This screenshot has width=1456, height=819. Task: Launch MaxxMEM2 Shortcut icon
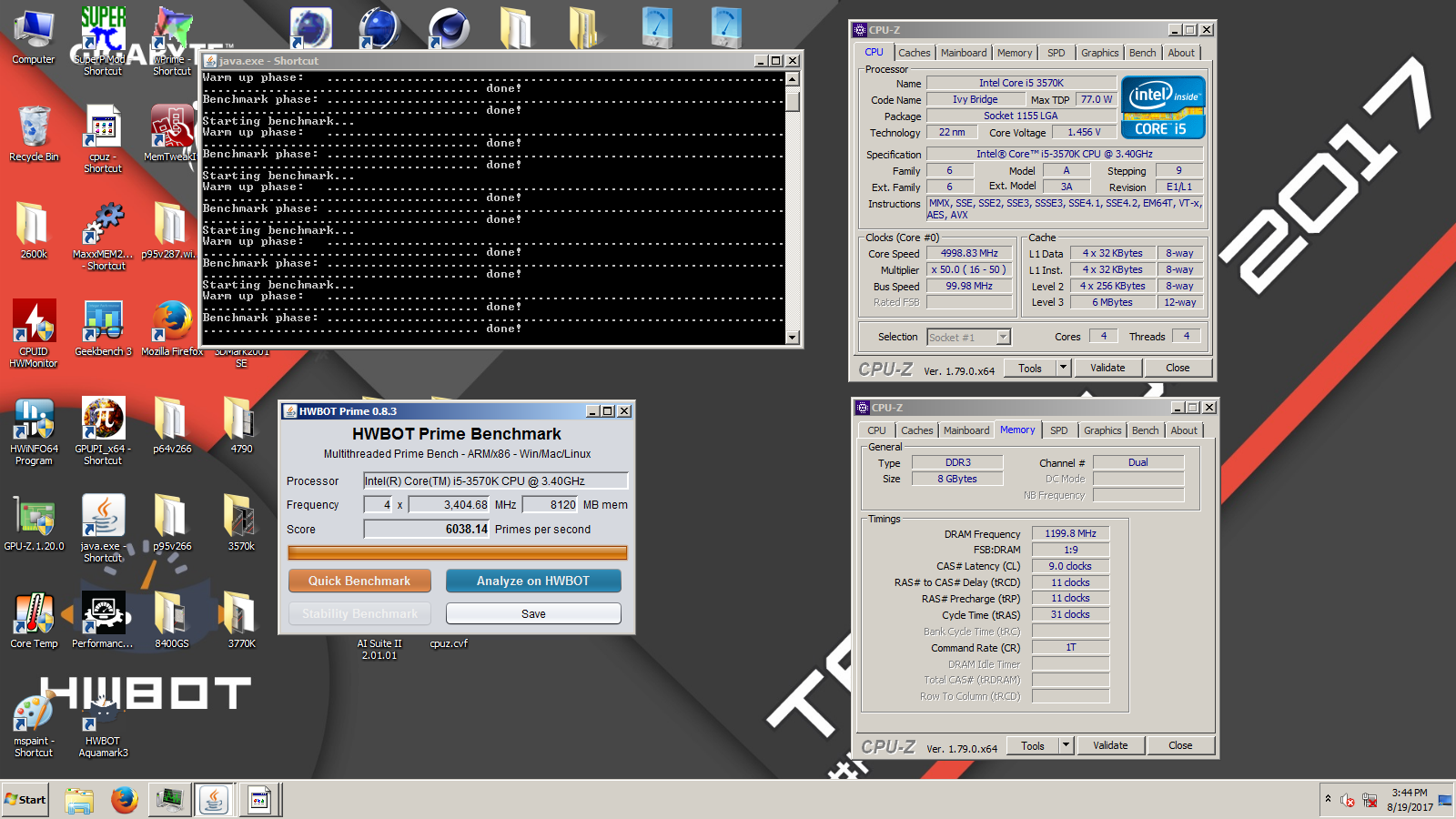click(x=103, y=237)
